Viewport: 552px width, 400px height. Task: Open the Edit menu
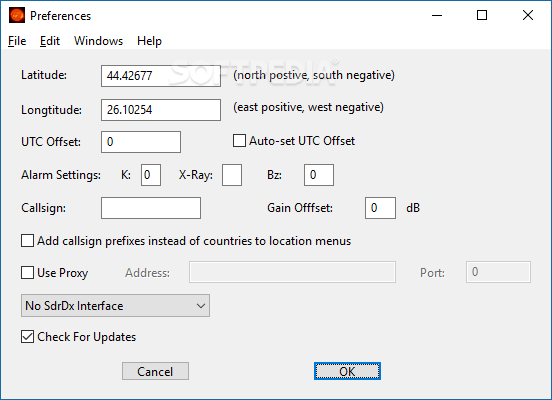50,41
